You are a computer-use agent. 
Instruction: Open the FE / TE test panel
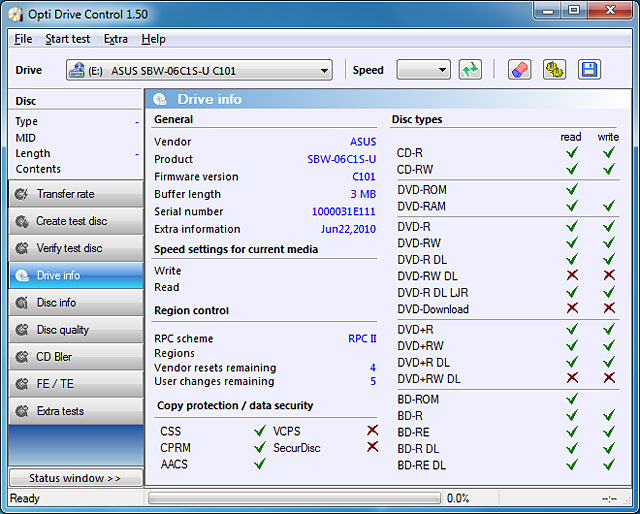coord(76,384)
